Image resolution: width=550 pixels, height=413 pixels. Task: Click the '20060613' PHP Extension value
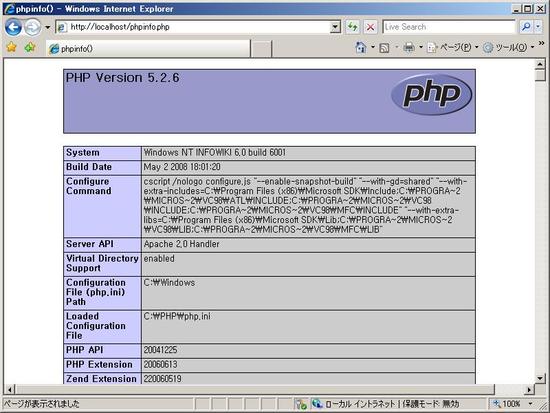click(160, 364)
